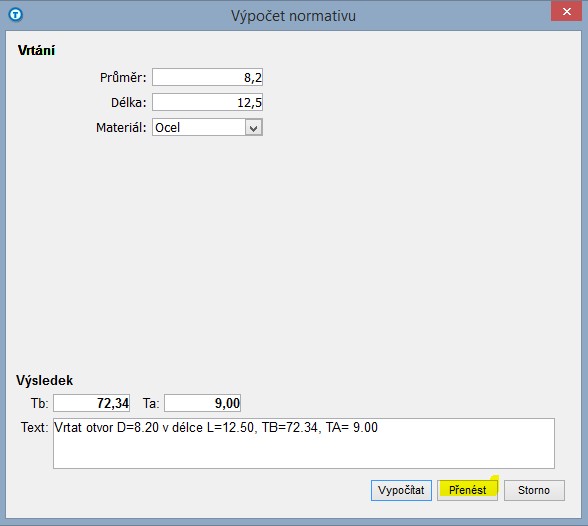Click the application icon in the title bar
588x526 pixels.
16,15
